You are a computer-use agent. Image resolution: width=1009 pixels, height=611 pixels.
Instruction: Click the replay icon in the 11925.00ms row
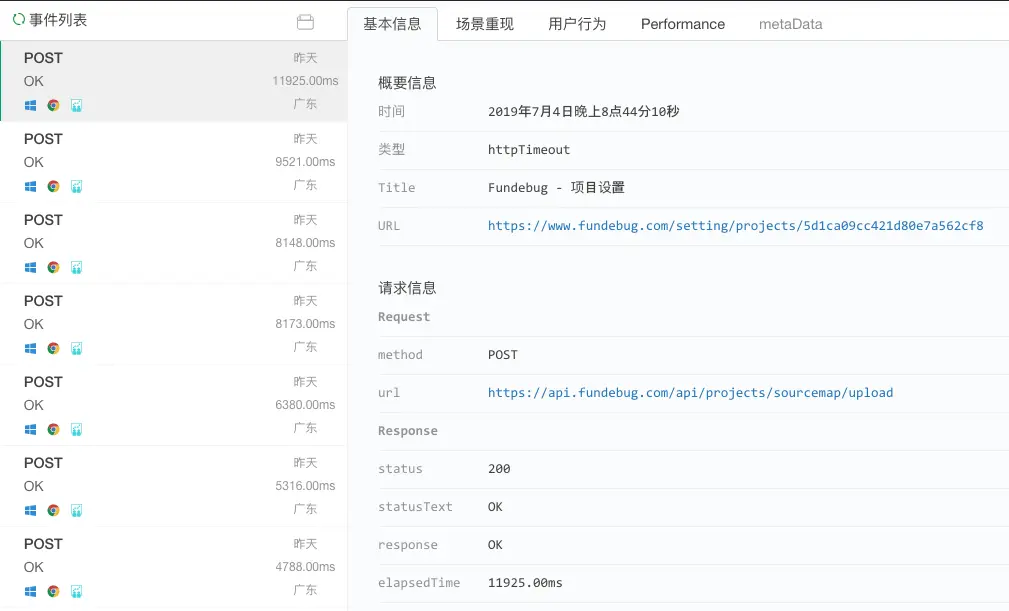point(77,105)
